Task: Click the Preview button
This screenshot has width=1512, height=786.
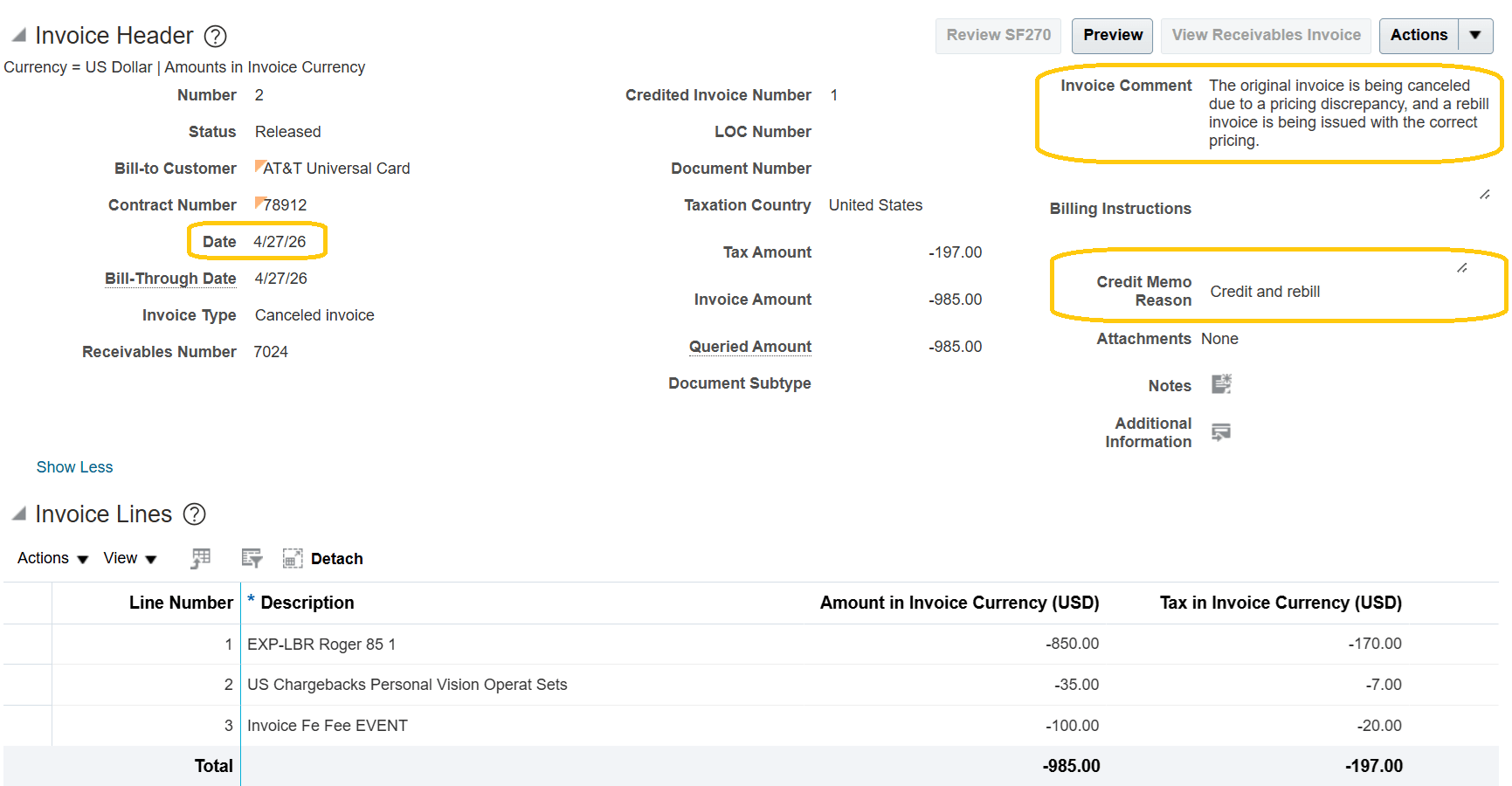Action: pyautogui.click(x=1113, y=36)
